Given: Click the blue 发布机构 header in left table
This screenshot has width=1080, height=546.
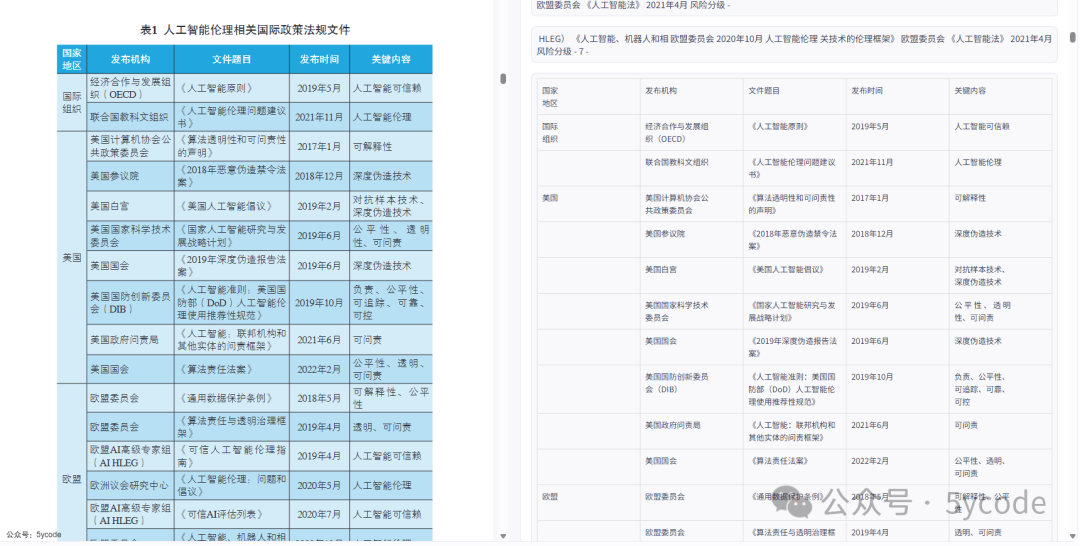Looking at the screenshot, I should tap(130, 59).
